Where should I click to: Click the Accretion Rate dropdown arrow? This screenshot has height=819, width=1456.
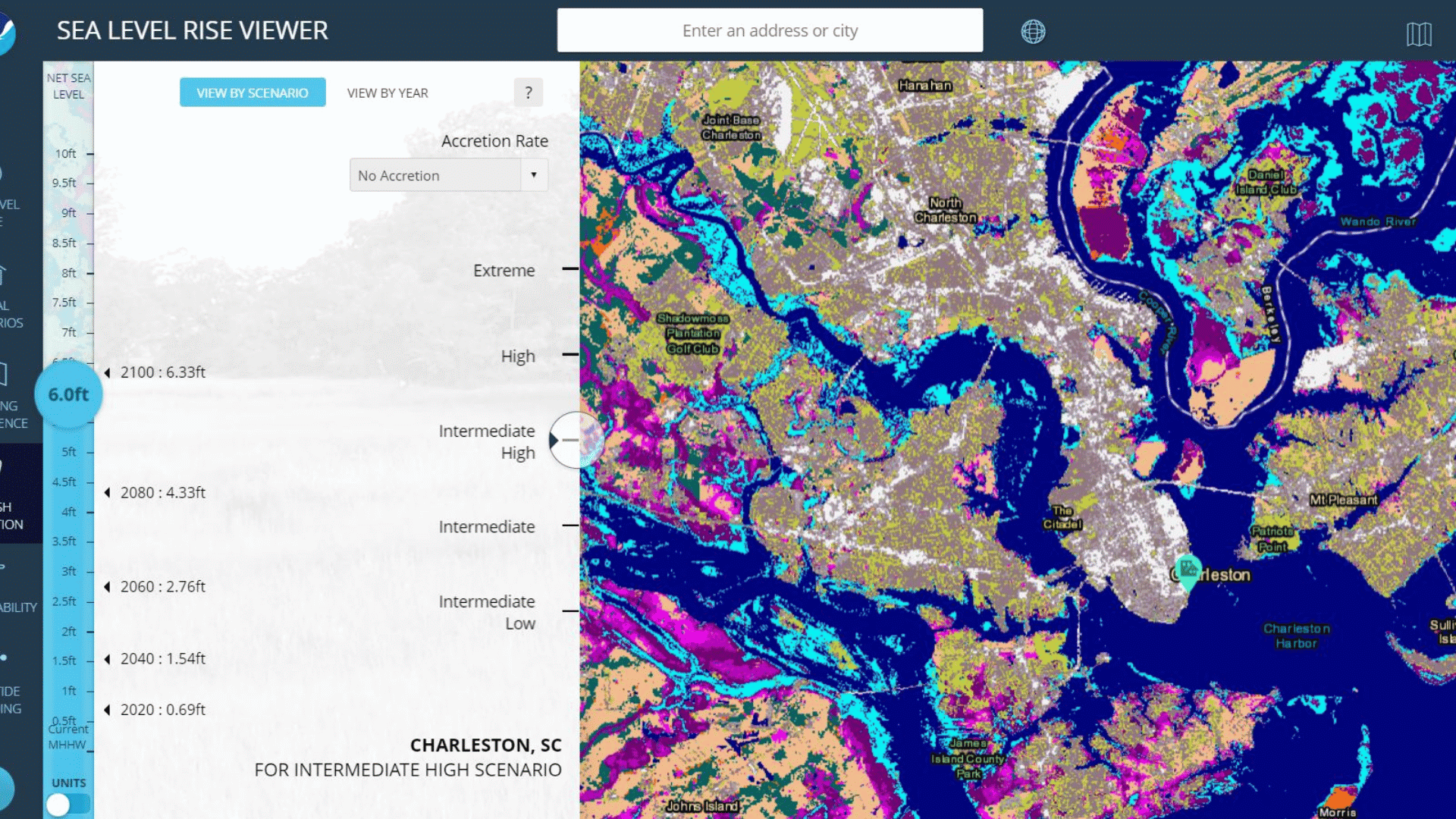pos(534,175)
